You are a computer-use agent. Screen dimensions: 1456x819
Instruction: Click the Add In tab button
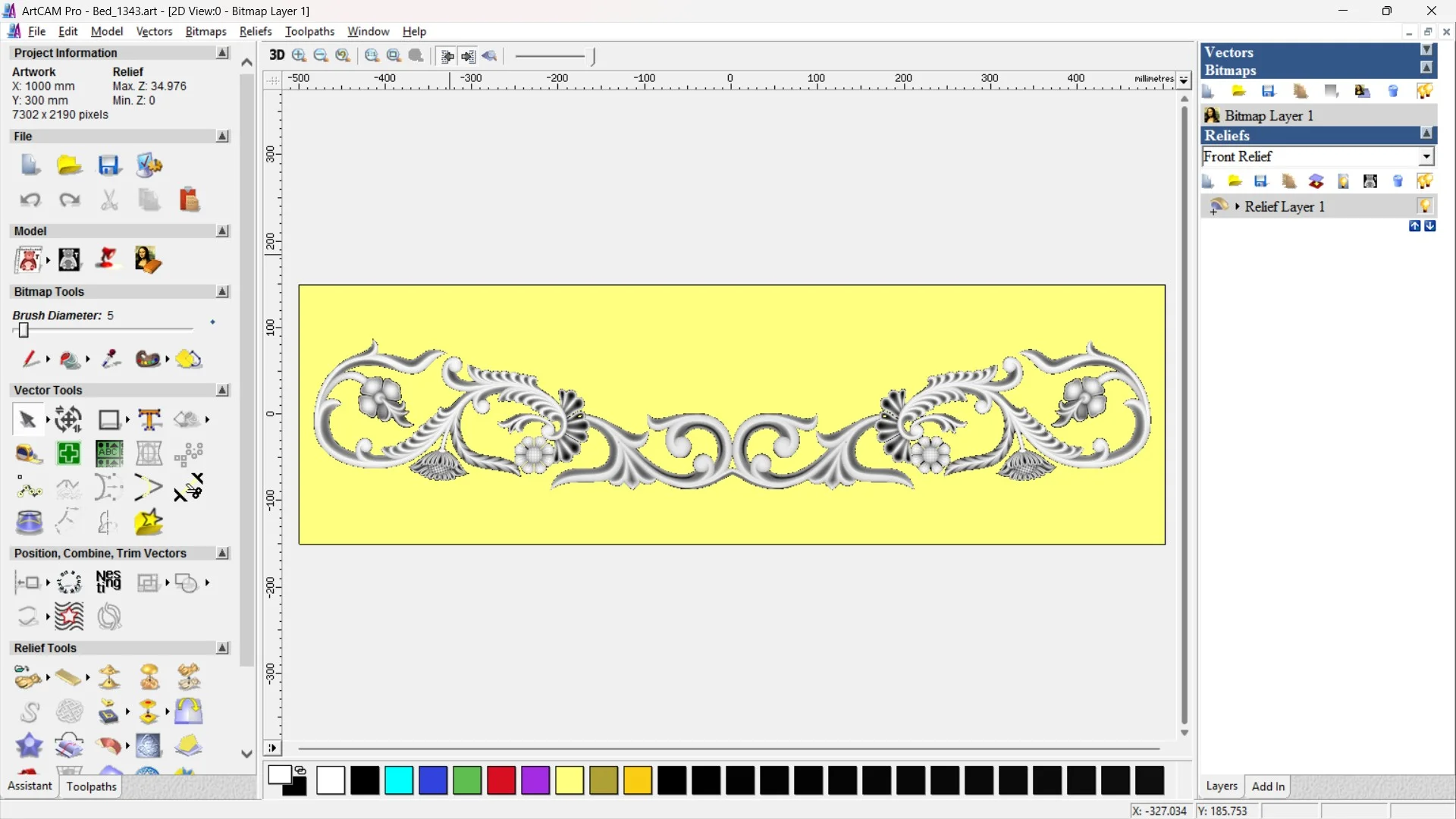click(x=1268, y=786)
